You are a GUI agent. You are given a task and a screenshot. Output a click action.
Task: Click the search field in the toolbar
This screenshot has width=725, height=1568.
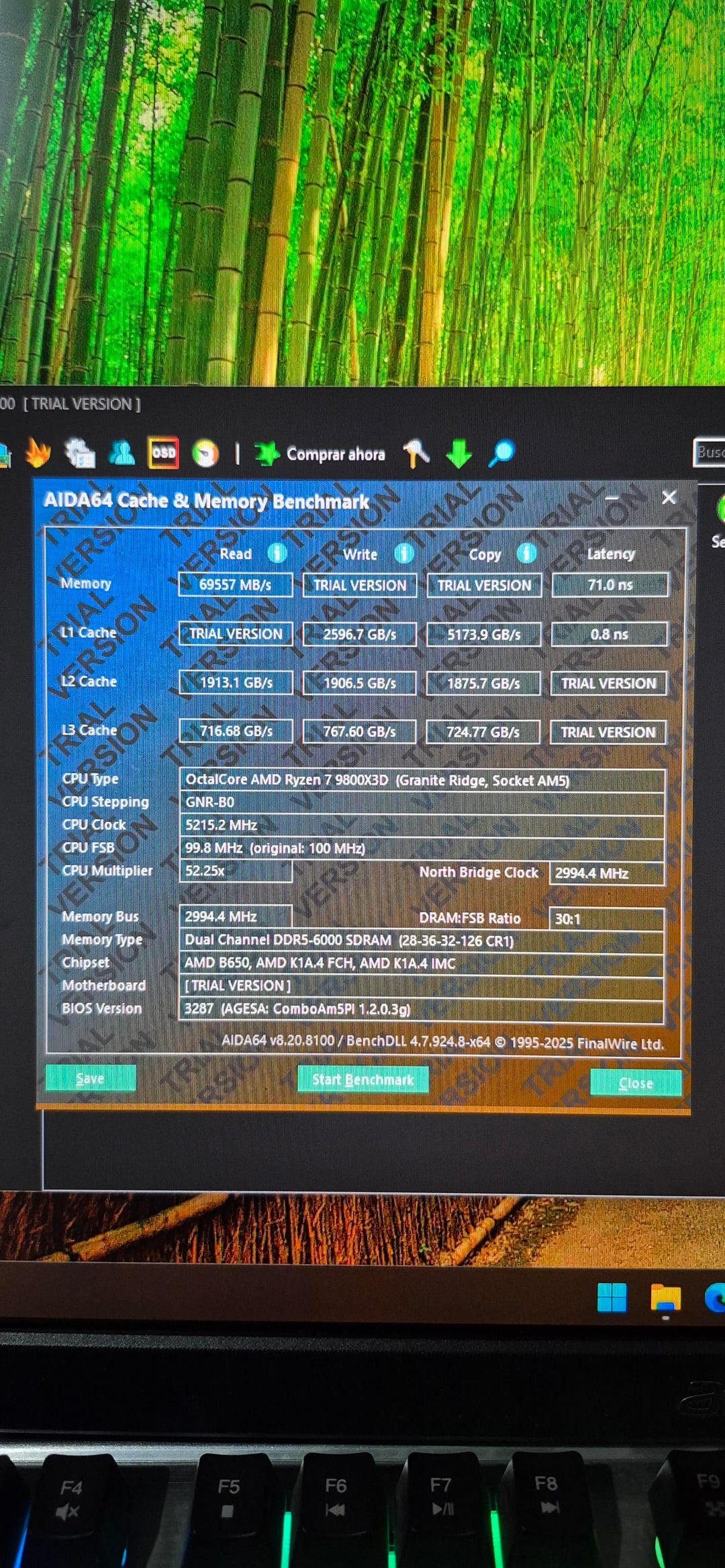tap(709, 452)
